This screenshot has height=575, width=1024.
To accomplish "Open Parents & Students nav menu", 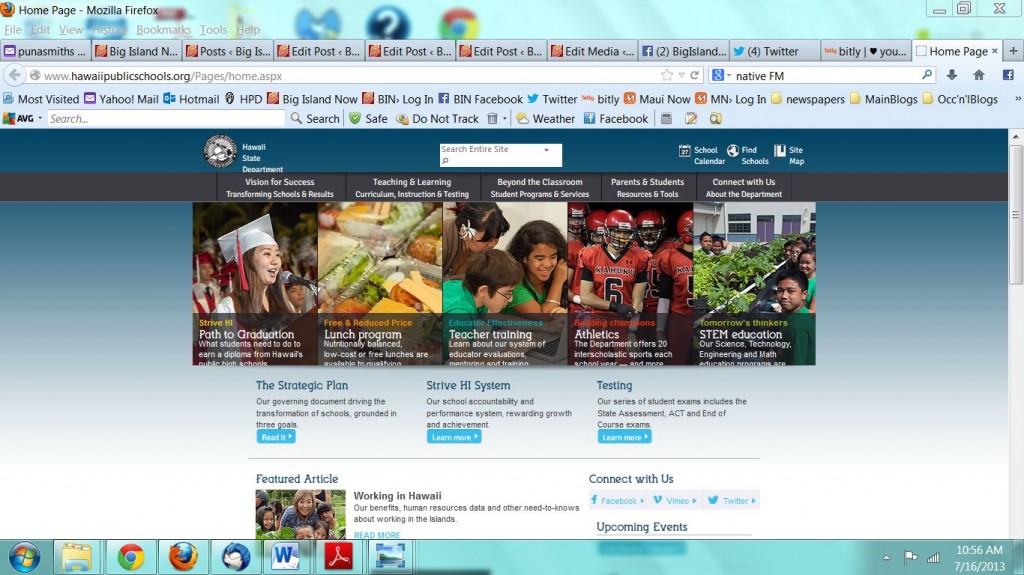I will click(647, 188).
